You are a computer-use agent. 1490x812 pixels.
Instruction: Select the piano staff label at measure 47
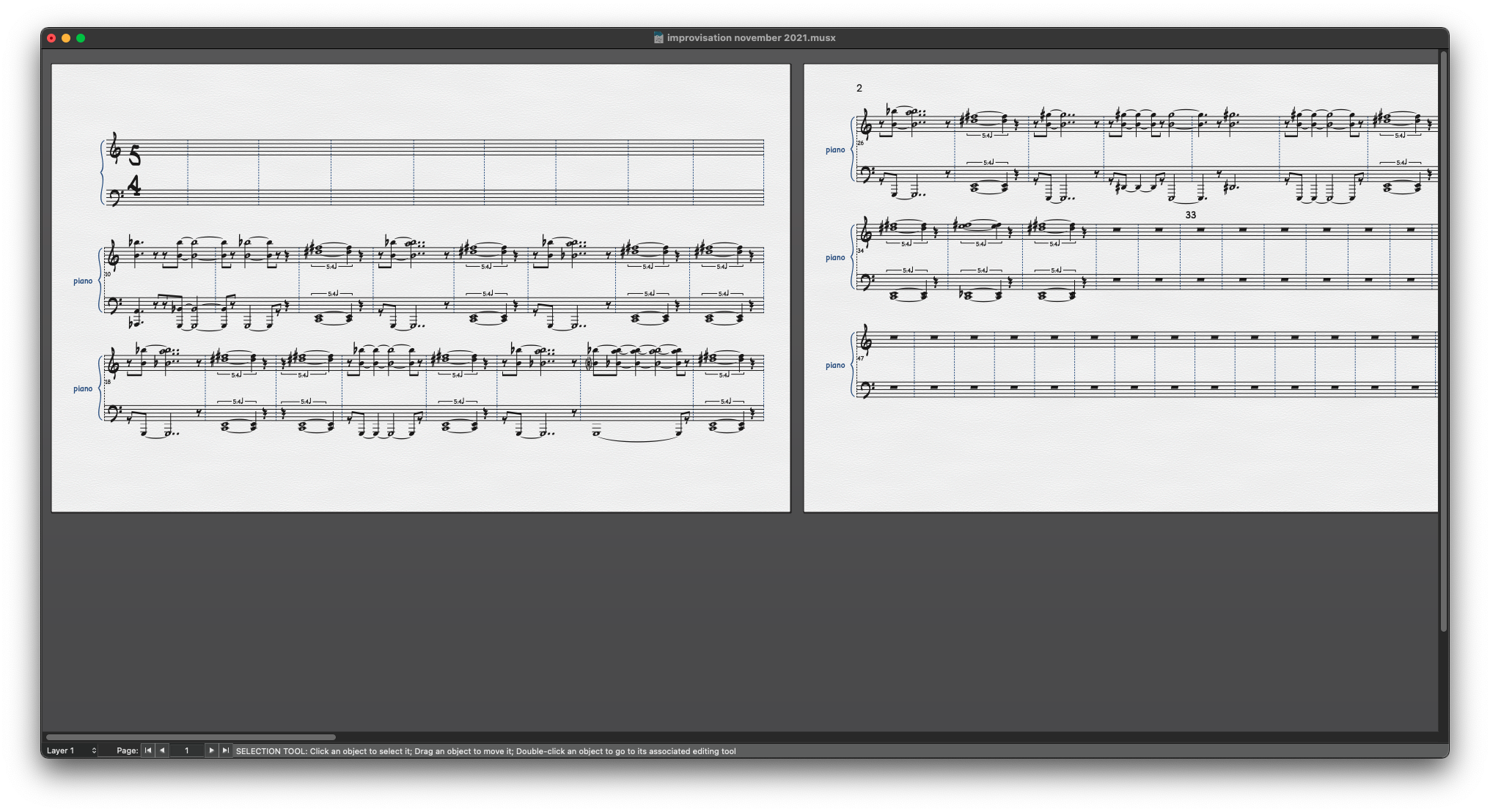(x=835, y=366)
